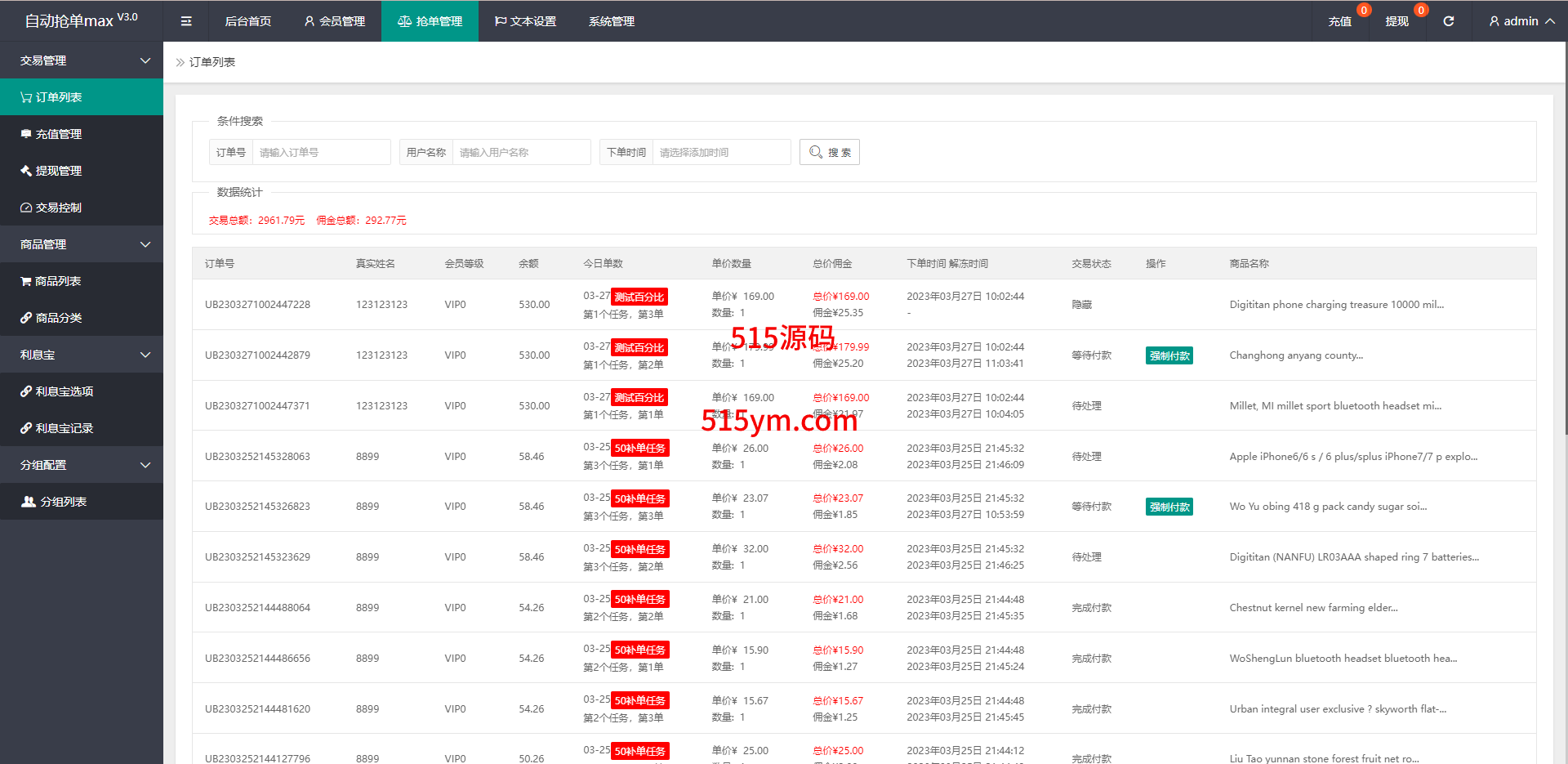This screenshot has width=1568, height=764.
Task: Open the 下单时间 date picker field
Action: [720, 152]
